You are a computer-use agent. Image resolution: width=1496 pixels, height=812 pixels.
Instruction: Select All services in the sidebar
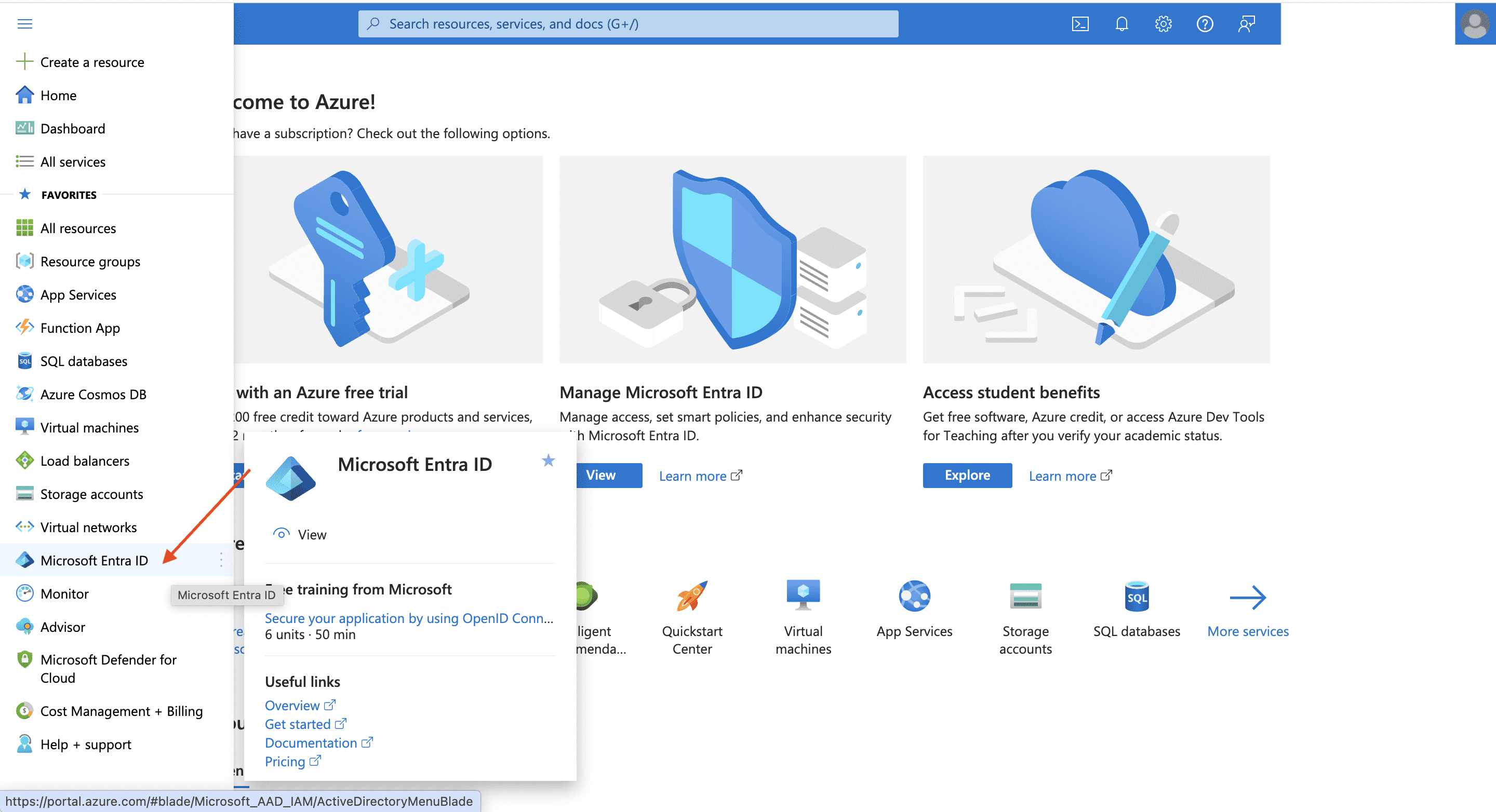coord(72,161)
